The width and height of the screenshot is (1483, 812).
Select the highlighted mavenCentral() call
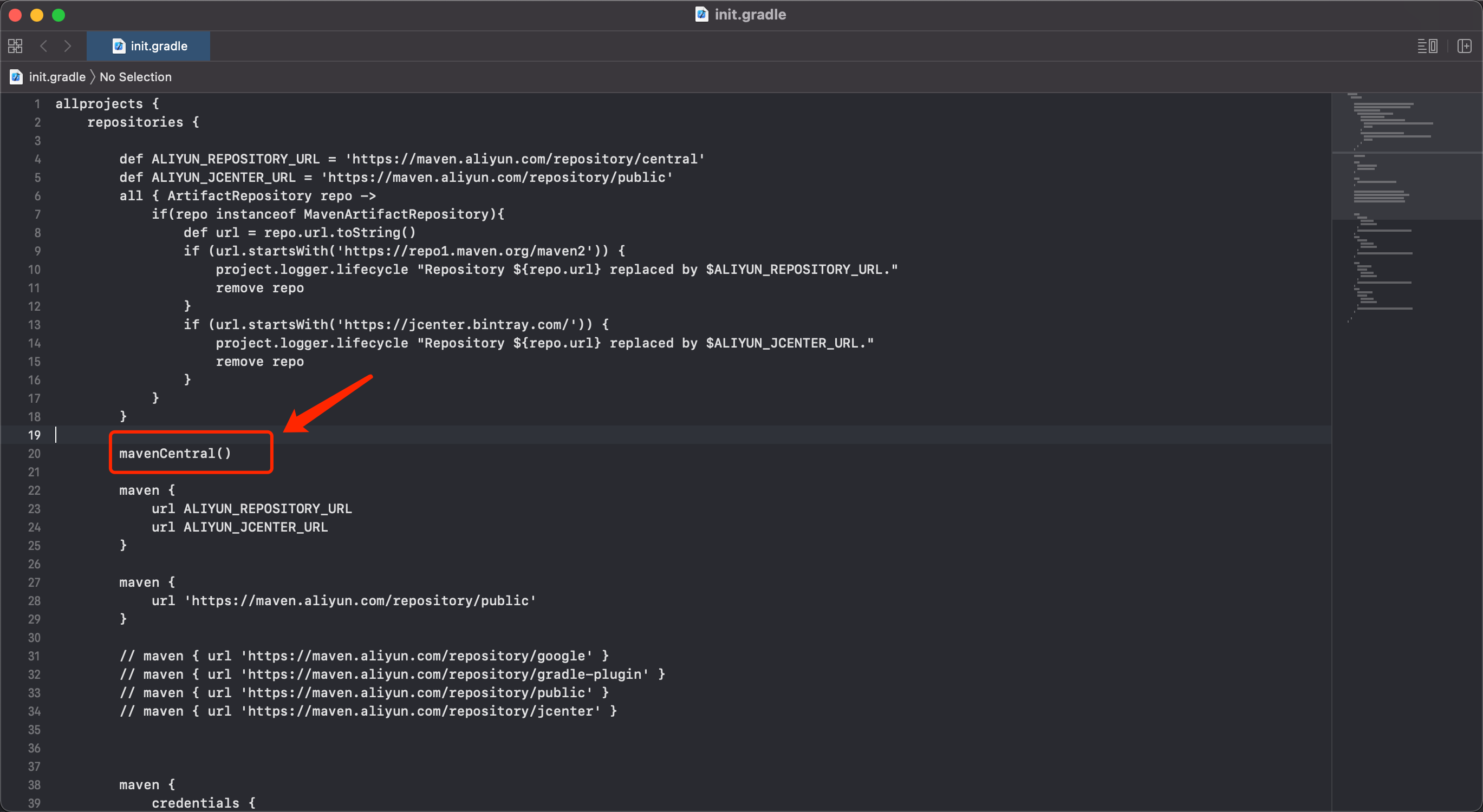pyautogui.click(x=174, y=454)
